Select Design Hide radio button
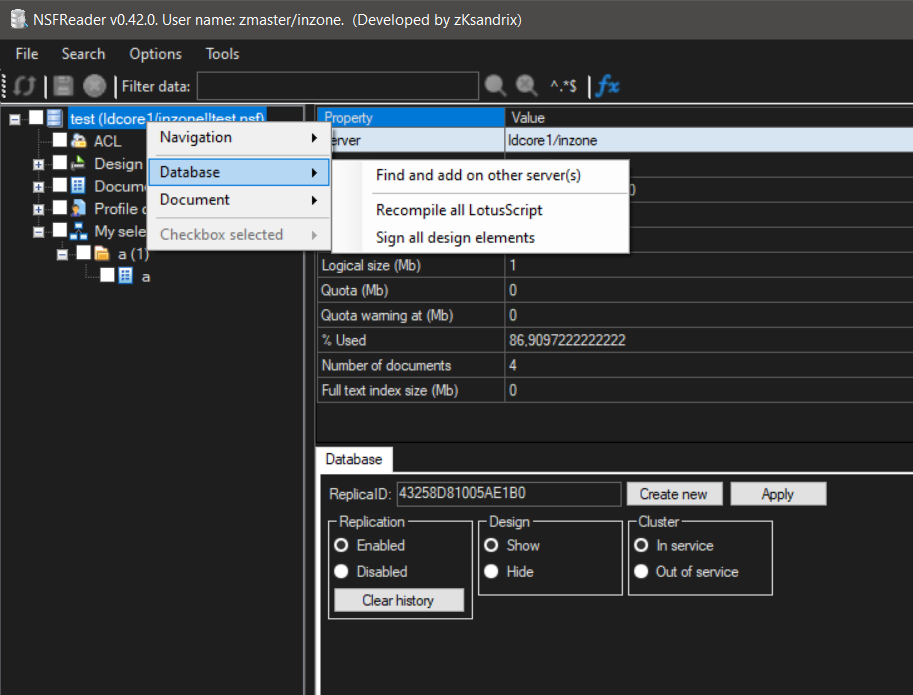Screen dimensions: 913x695 [491, 572]
